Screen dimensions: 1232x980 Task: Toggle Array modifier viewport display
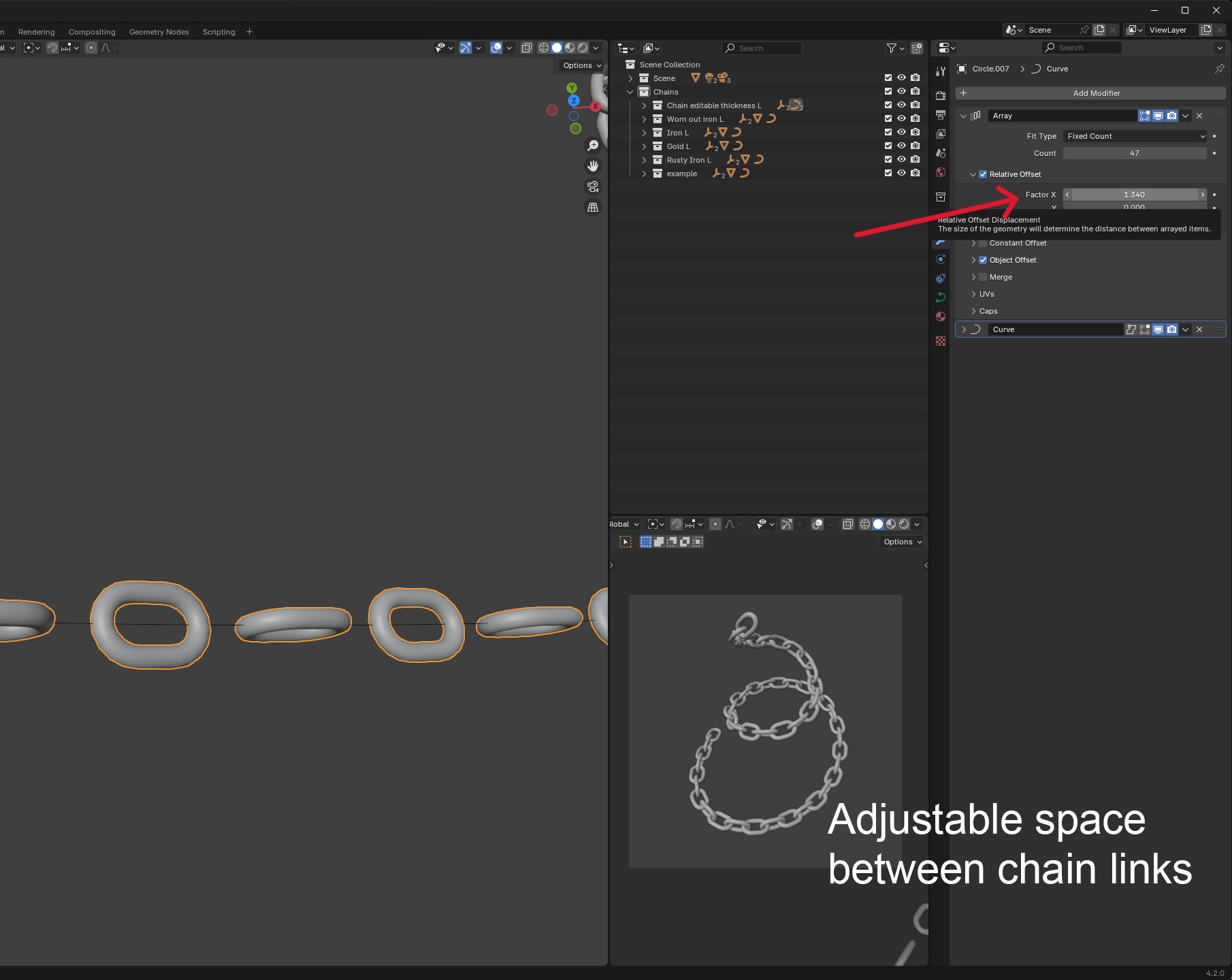click(x=1158, y=116)
